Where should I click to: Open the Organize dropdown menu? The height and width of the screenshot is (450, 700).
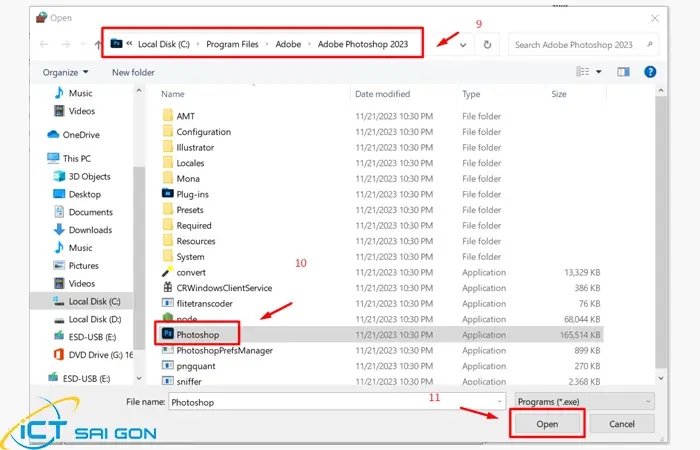tap(65, 72)
